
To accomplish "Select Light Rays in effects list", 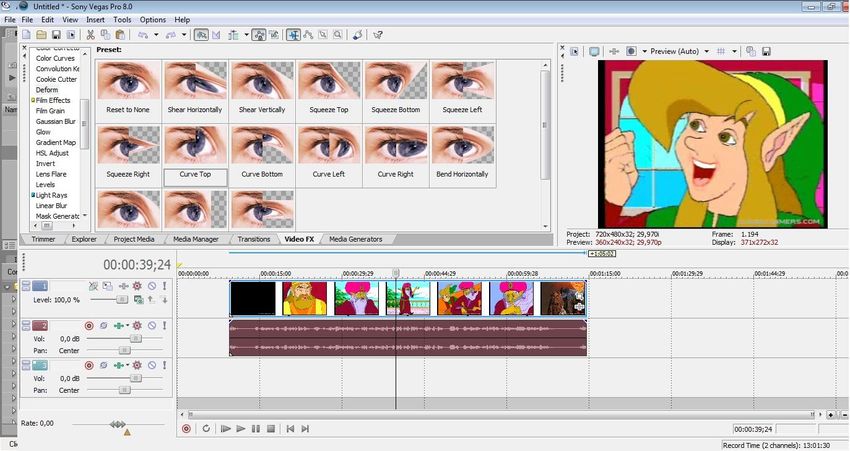I will pyautogui.click(x=51, y=195).
